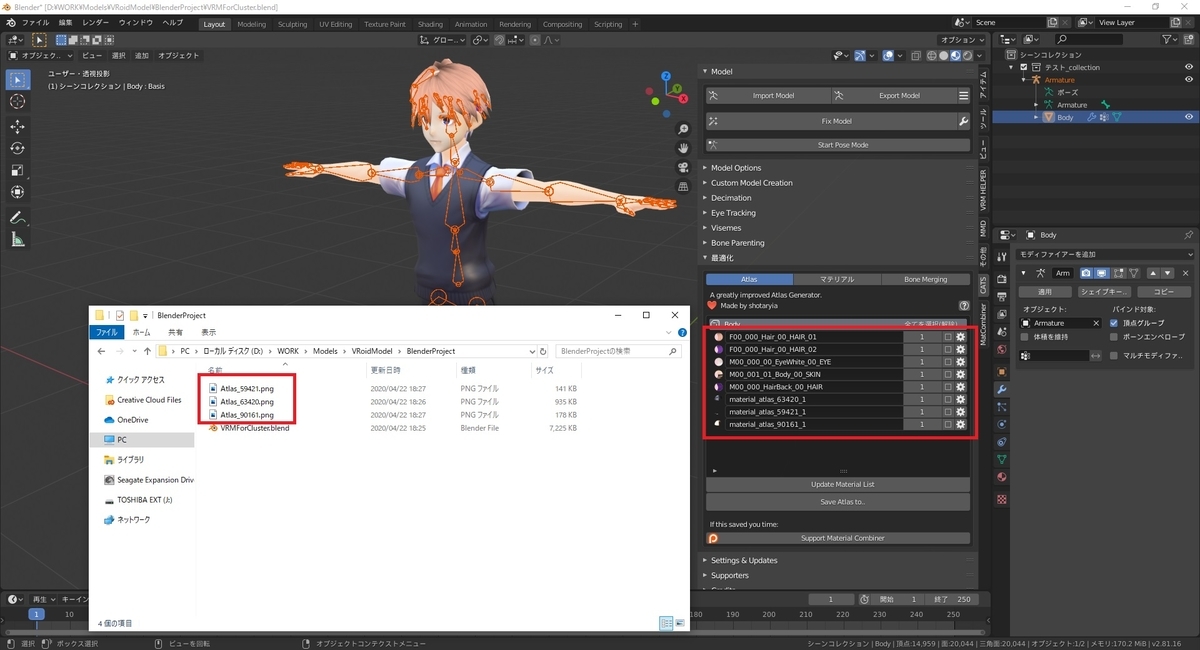Expand the Visemes panel
The width and height of the screenshot is (1200, 650).
coord(726,228)
